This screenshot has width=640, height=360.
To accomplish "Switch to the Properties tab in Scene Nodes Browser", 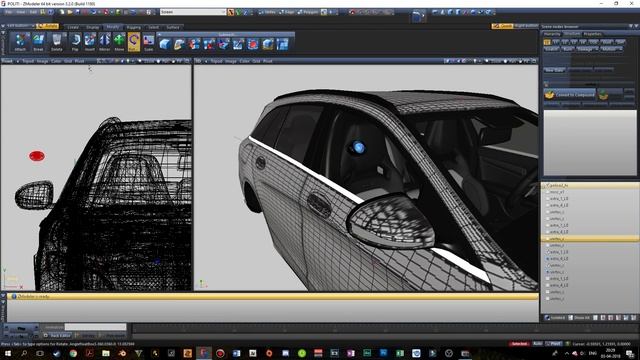I will point(592,34).
